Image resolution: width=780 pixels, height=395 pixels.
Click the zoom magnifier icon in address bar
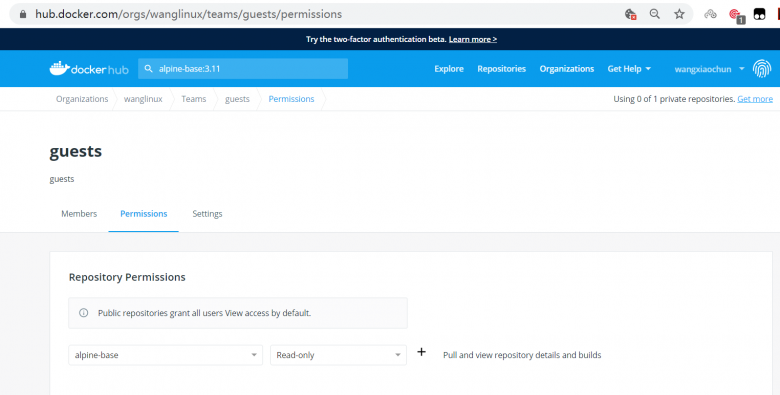pyautogui.click(x=655, y=14)
